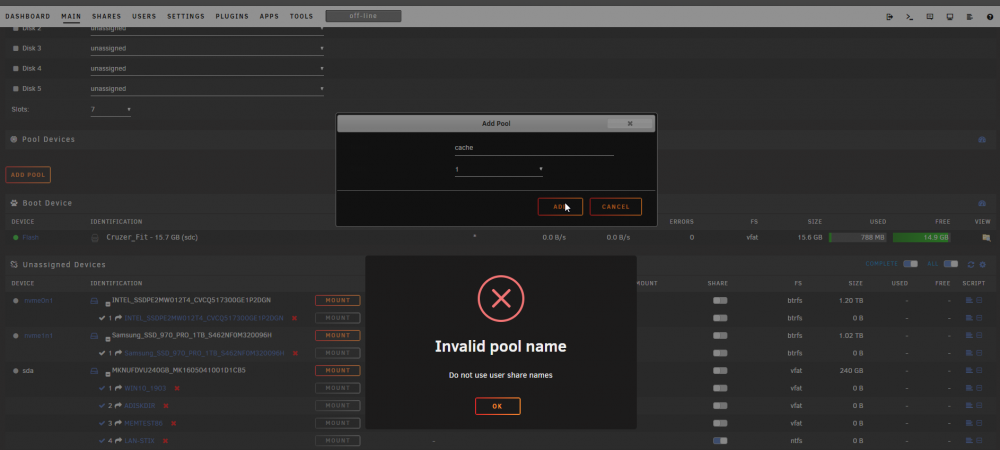Click the Unassigned Devices settings gear icon

pos(982,265)
